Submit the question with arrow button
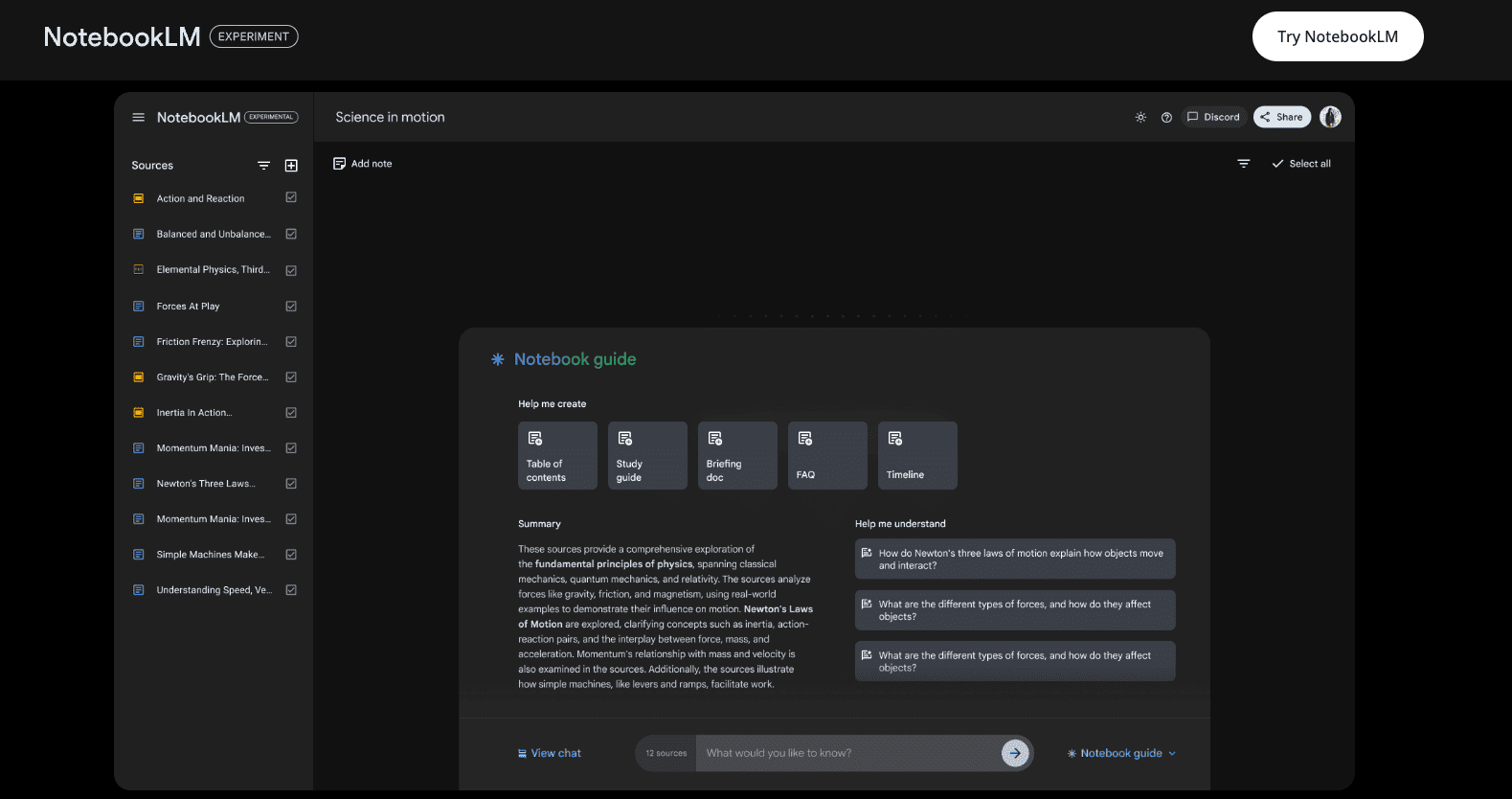The height and width of the screenshot is (799, 1512). click(1015, 753)
